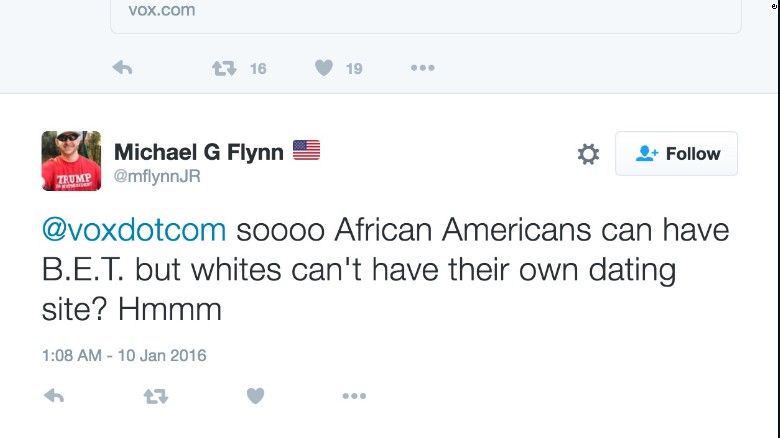Open the @voxdotcom mention
This screenshot has height=438, width=780.
coord(134,230)
